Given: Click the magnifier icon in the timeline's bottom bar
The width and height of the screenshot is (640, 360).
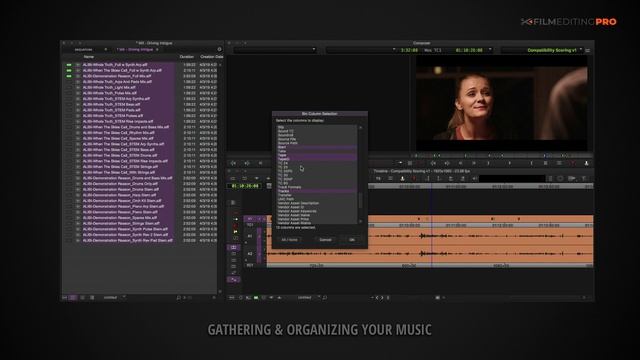Looking at the screenshot, I should click(x=324, y=298).
